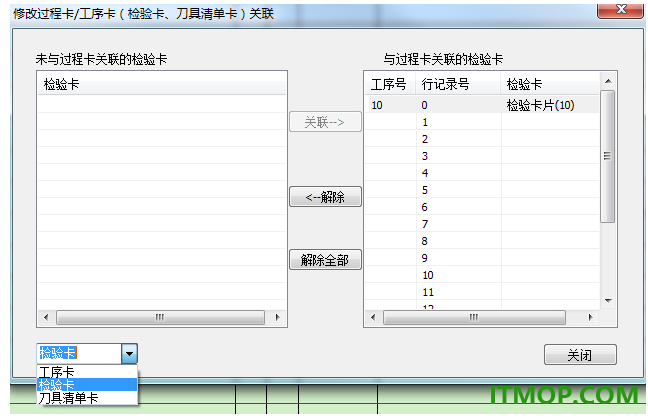Click the combo box text field showing 检验卡
The height and width of the screenshot is (418, 648).
click(x=79, y=354)
